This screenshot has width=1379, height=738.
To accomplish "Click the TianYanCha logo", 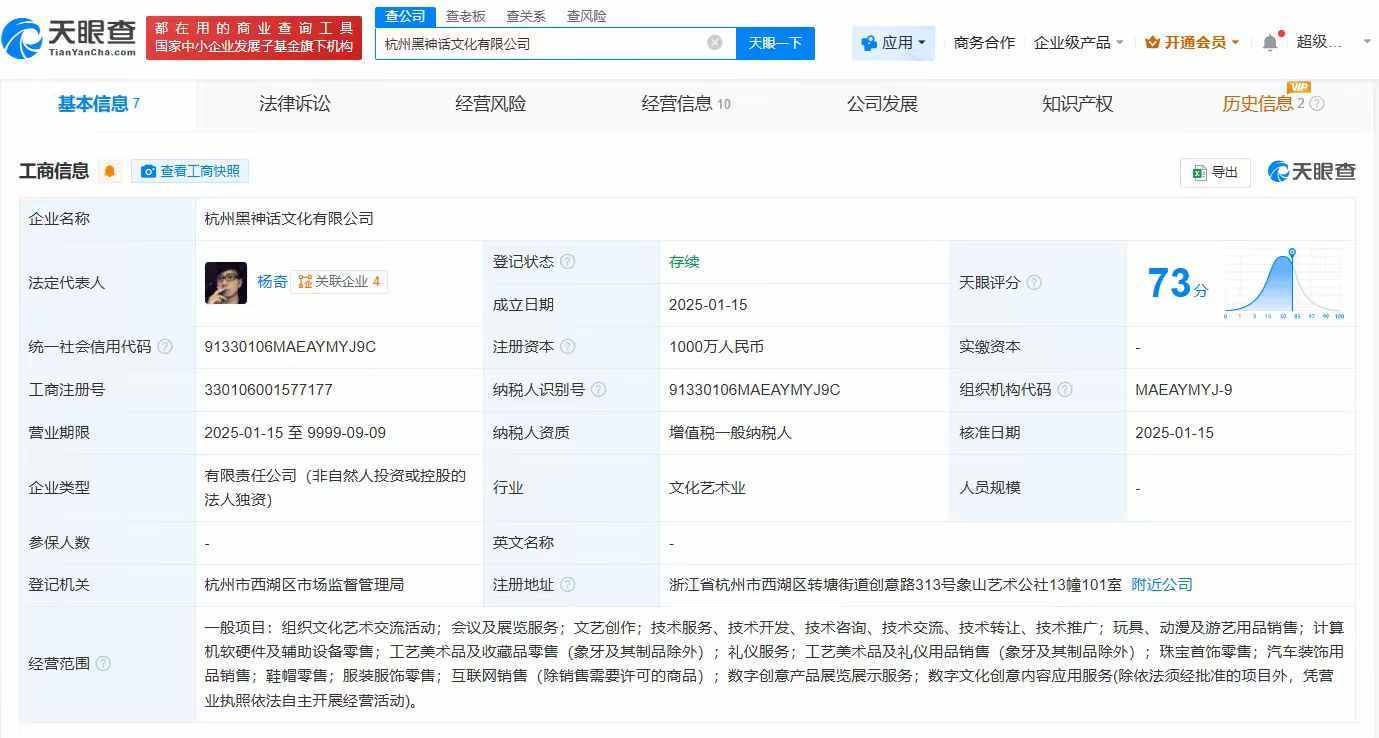I will (70, 38).
